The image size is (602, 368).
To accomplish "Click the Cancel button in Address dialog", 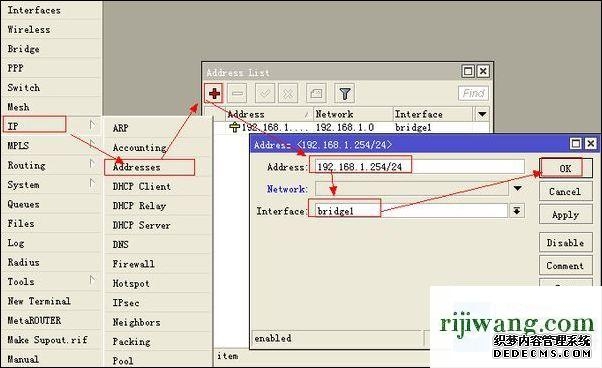I will (x=566, y=191).
